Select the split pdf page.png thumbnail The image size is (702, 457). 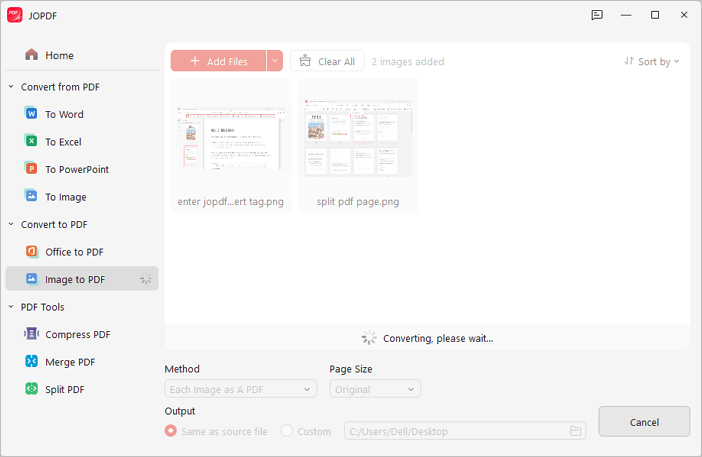click(358, 138)
